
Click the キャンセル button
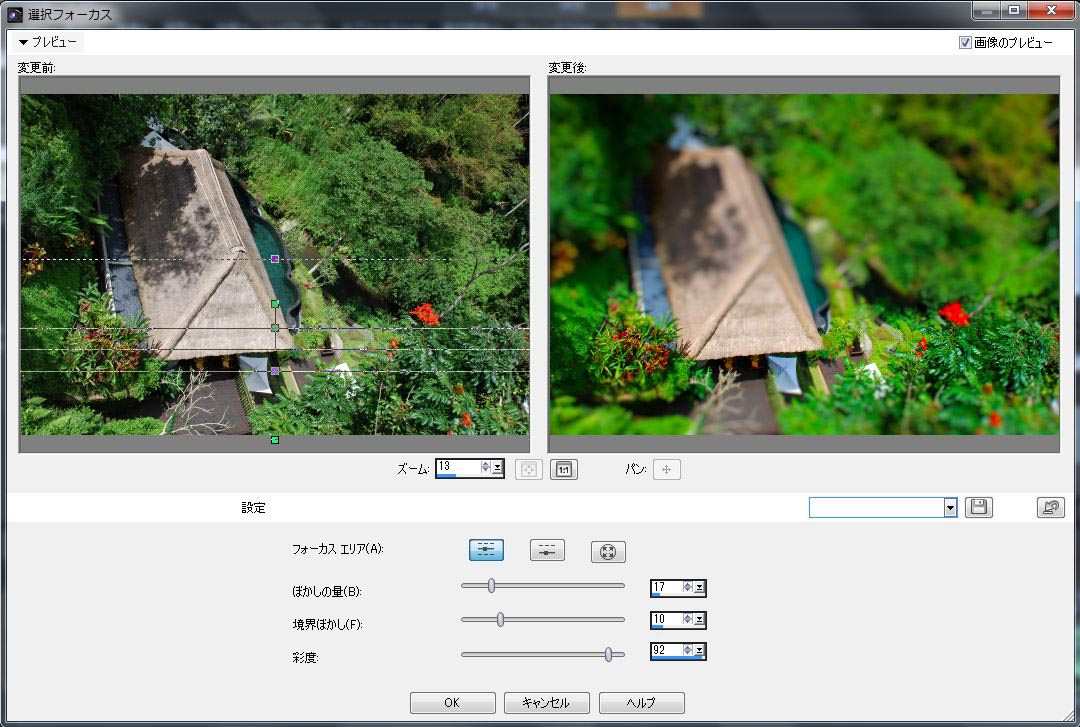click(x=547, y=703)
